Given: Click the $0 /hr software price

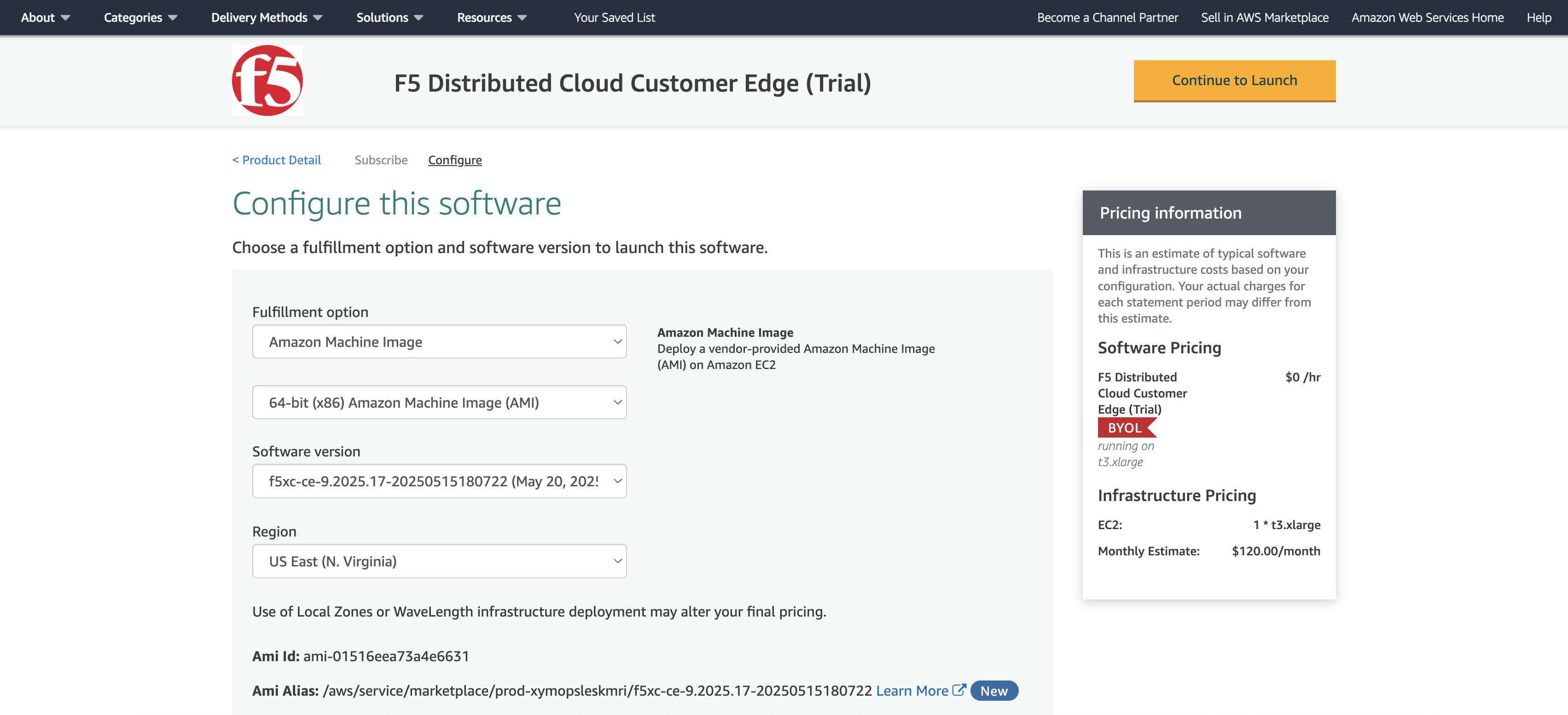Looking at the screenshot, I should click(x=1303, y=377).
